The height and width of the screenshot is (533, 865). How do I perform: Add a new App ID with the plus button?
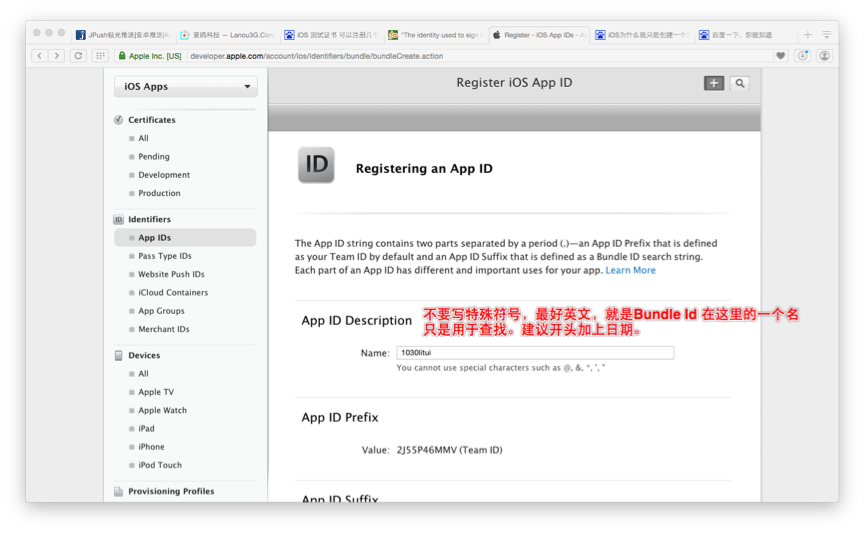(714, 83)
